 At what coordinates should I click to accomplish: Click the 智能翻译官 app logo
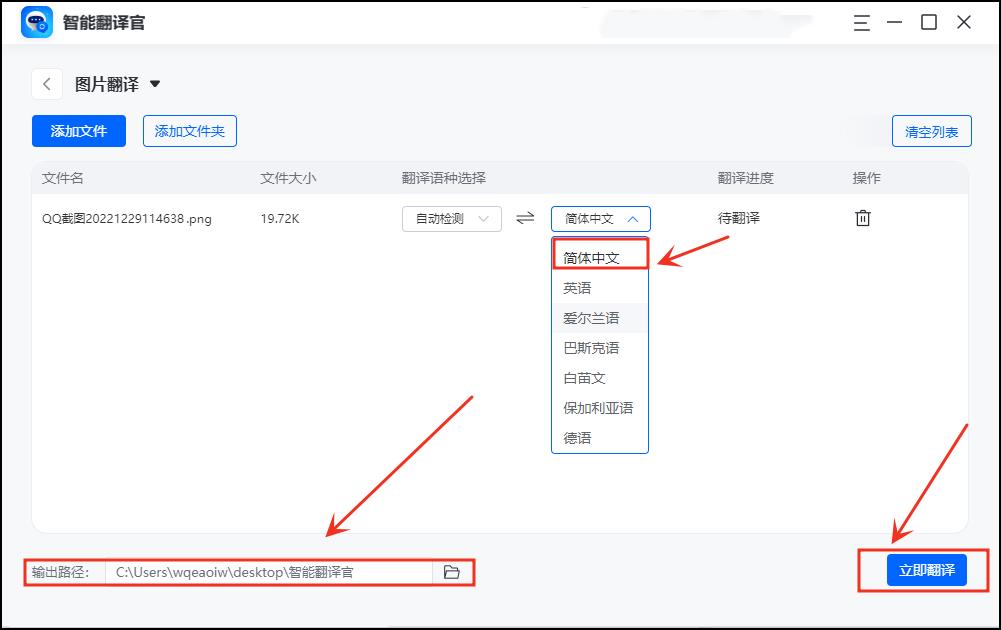click(37, 22)
